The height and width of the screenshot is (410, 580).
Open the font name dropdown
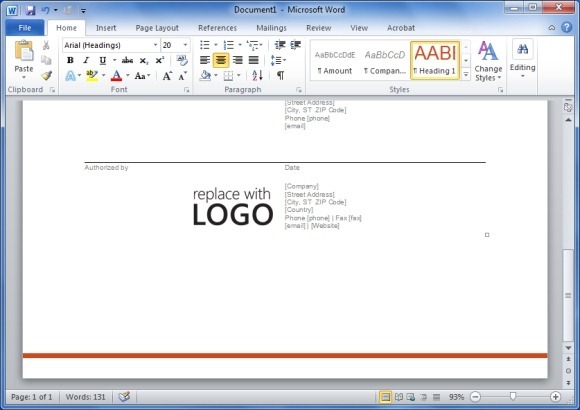pos(156,45)
